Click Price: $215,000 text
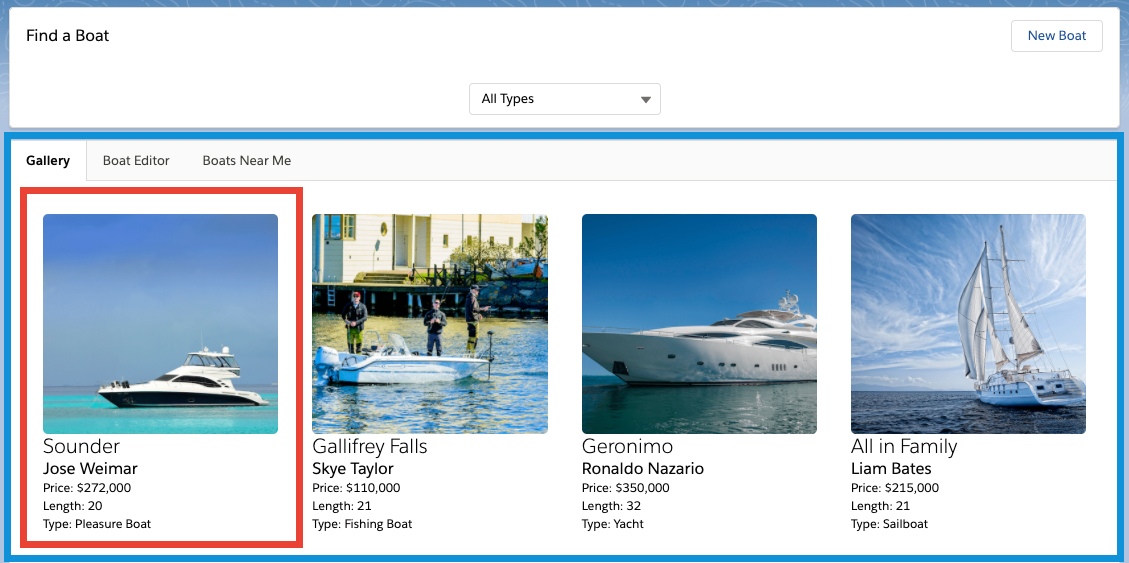This screenshot has height=563, width=1129. click(x=895, y=488)
